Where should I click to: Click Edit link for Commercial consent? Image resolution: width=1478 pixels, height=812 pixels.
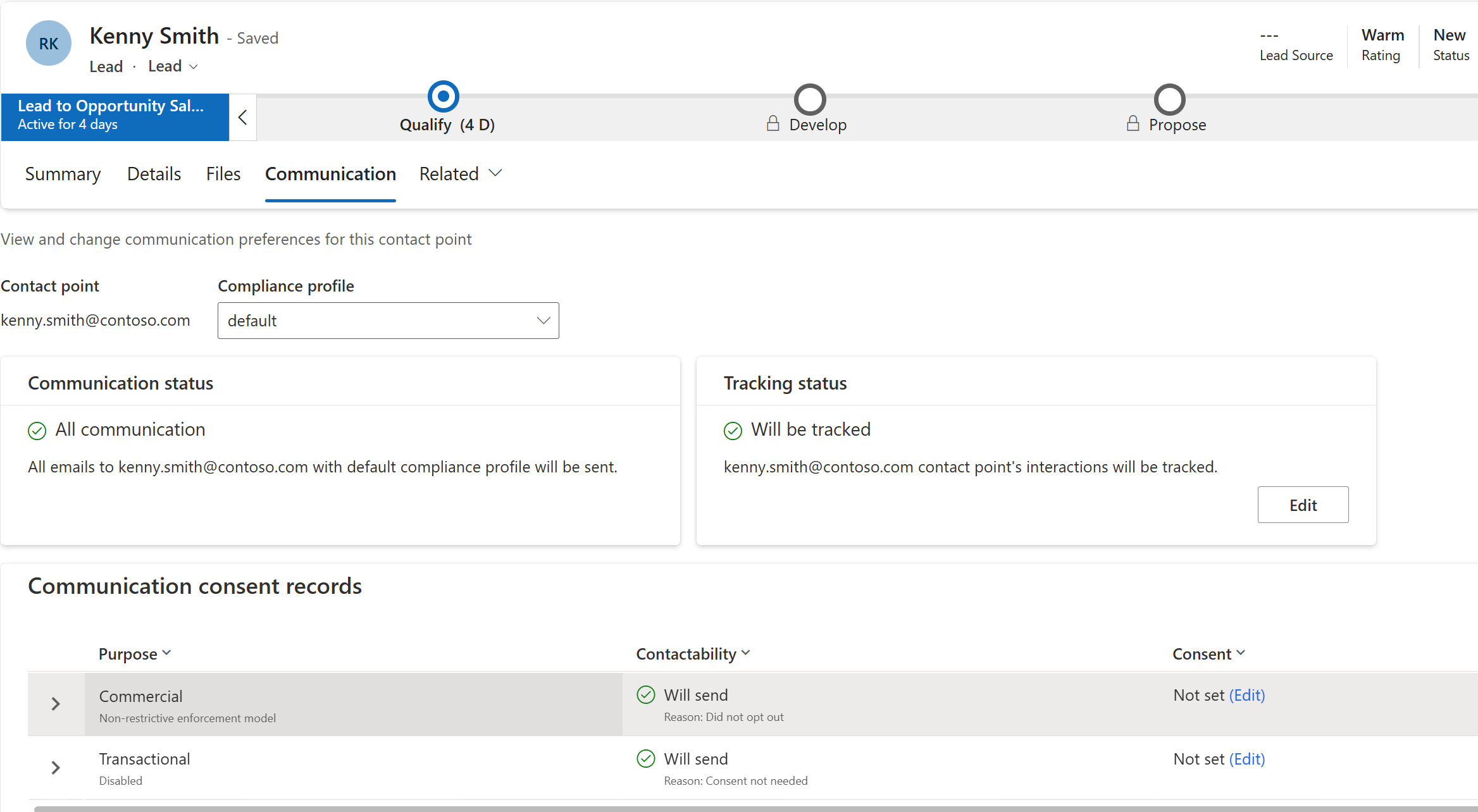point(1246,695)
